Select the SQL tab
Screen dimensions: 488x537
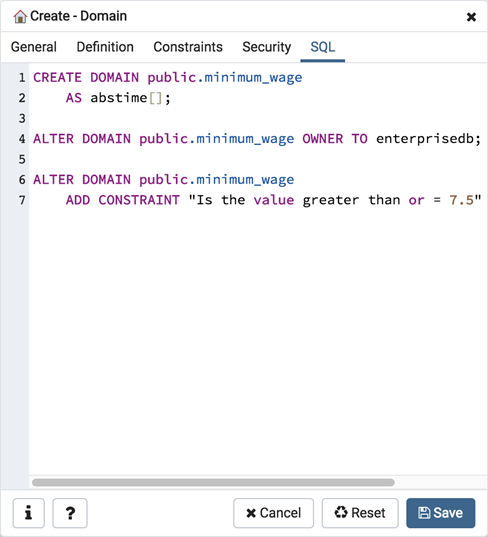(x=323, y=47)
